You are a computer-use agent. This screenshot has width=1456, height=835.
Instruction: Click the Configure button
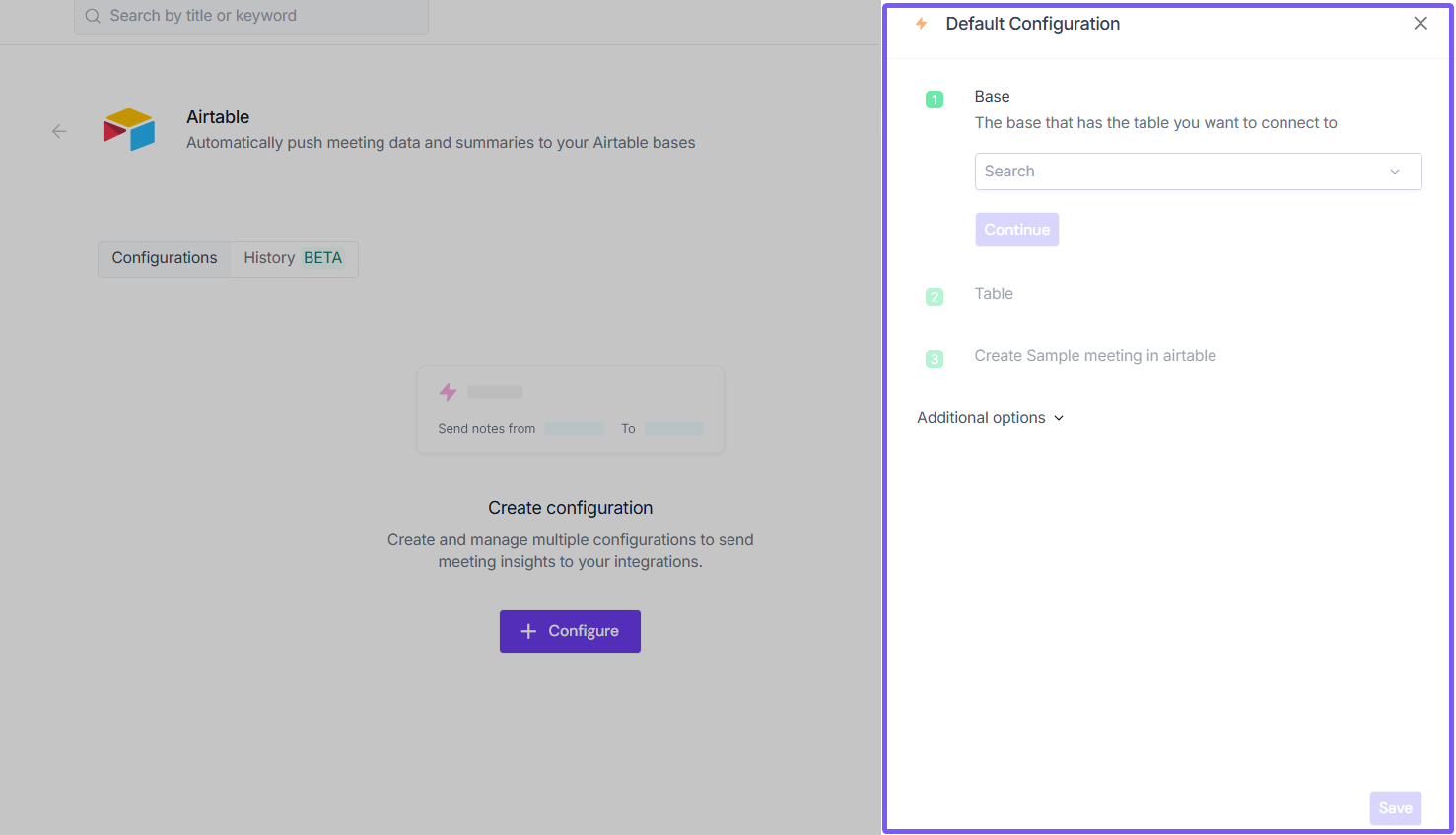click(570, 631)
